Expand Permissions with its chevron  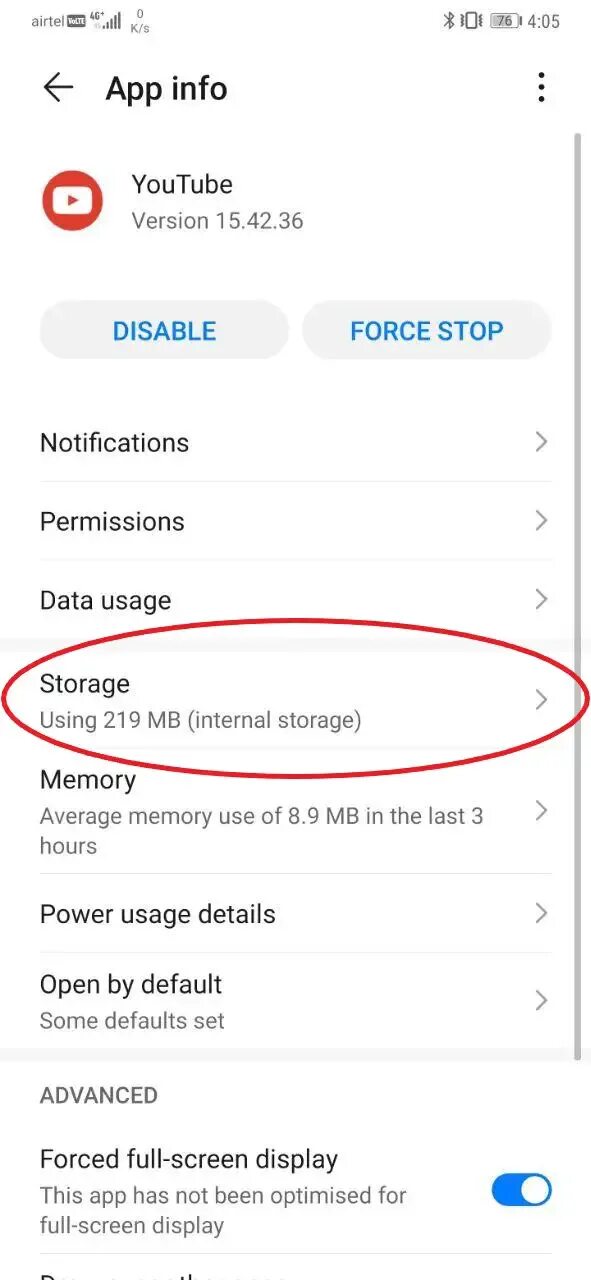click(x=541, y=521)
